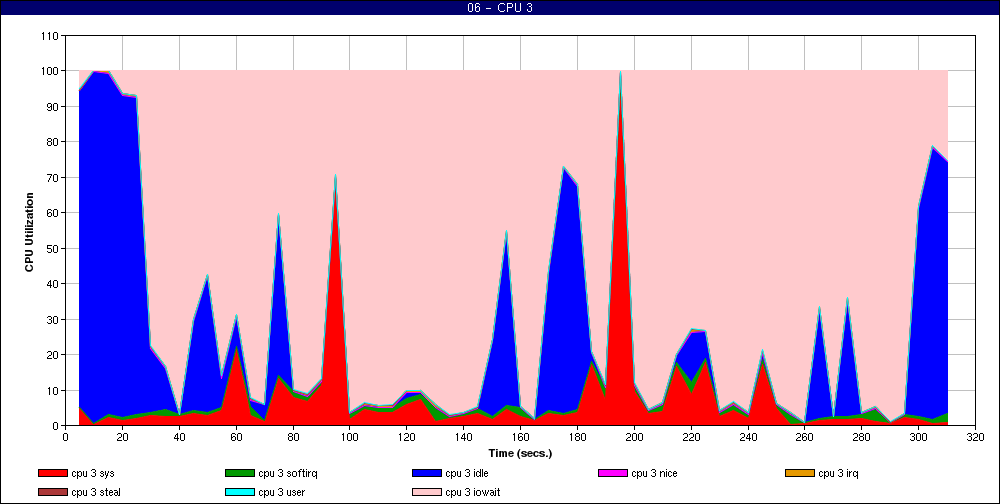
Task: Click the 320 tick label on the x-axis
Action: point(975,437)
